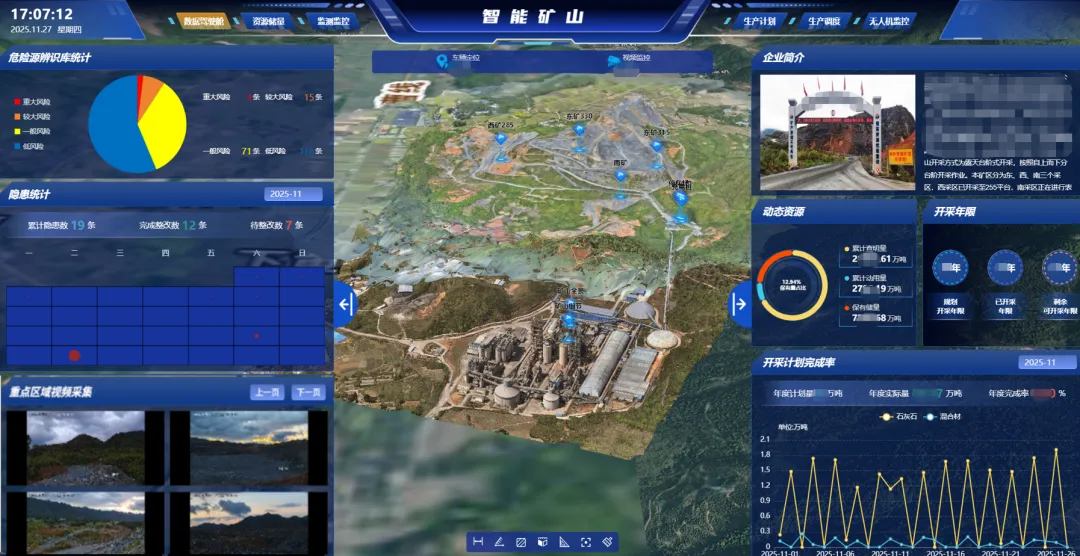The height and width of the screenshot is (556, 1080).
Task: Toggle 重大风险 legend item
Action: pos(32,102)
